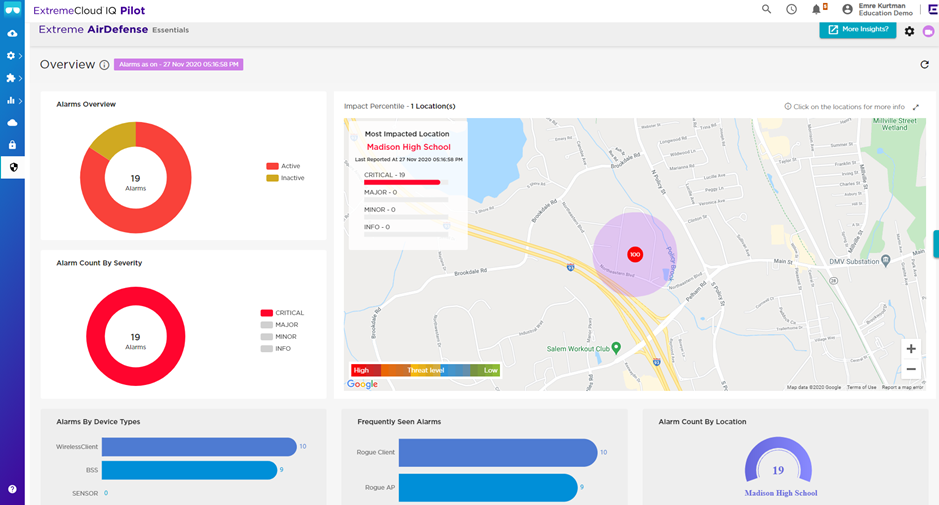Click Madison High School in map card
Image resolution: width=939 pixels, height=505 pixels.
click(x=408, y=147)
